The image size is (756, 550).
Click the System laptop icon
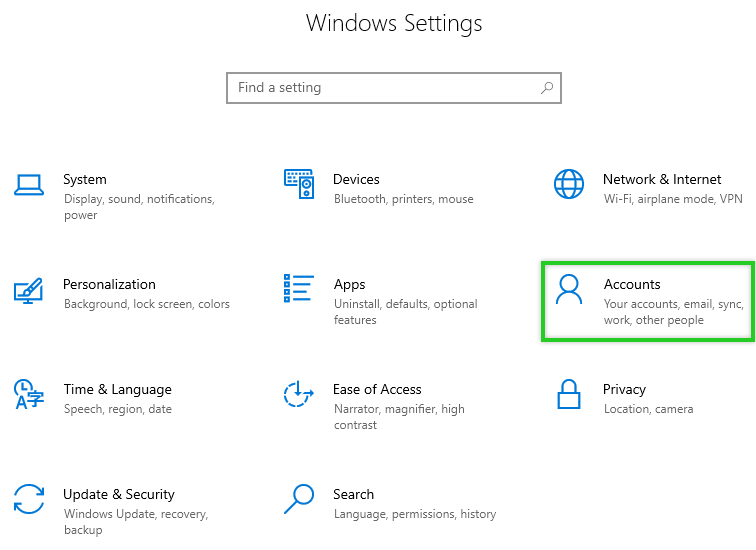tap(29, 184)
